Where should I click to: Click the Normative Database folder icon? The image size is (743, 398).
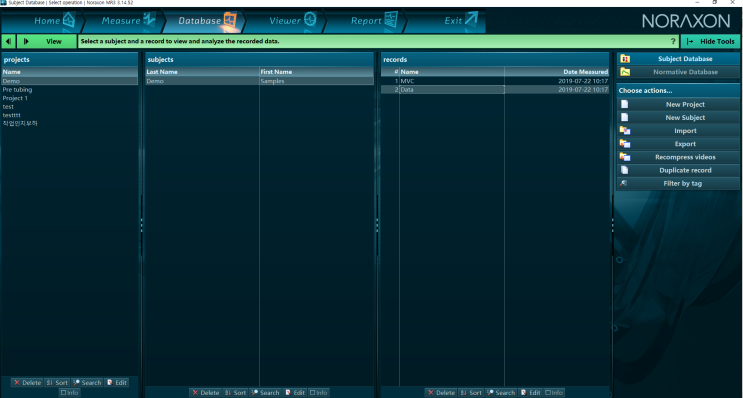[625, 72]
